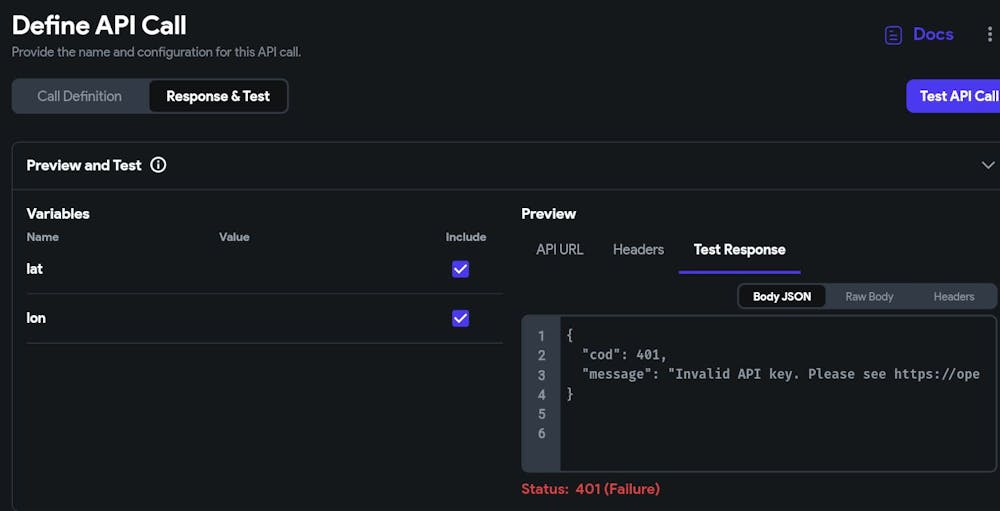1000x511 pixels.
Task: Show response Headers in segmented control
Action: [953, 296]
